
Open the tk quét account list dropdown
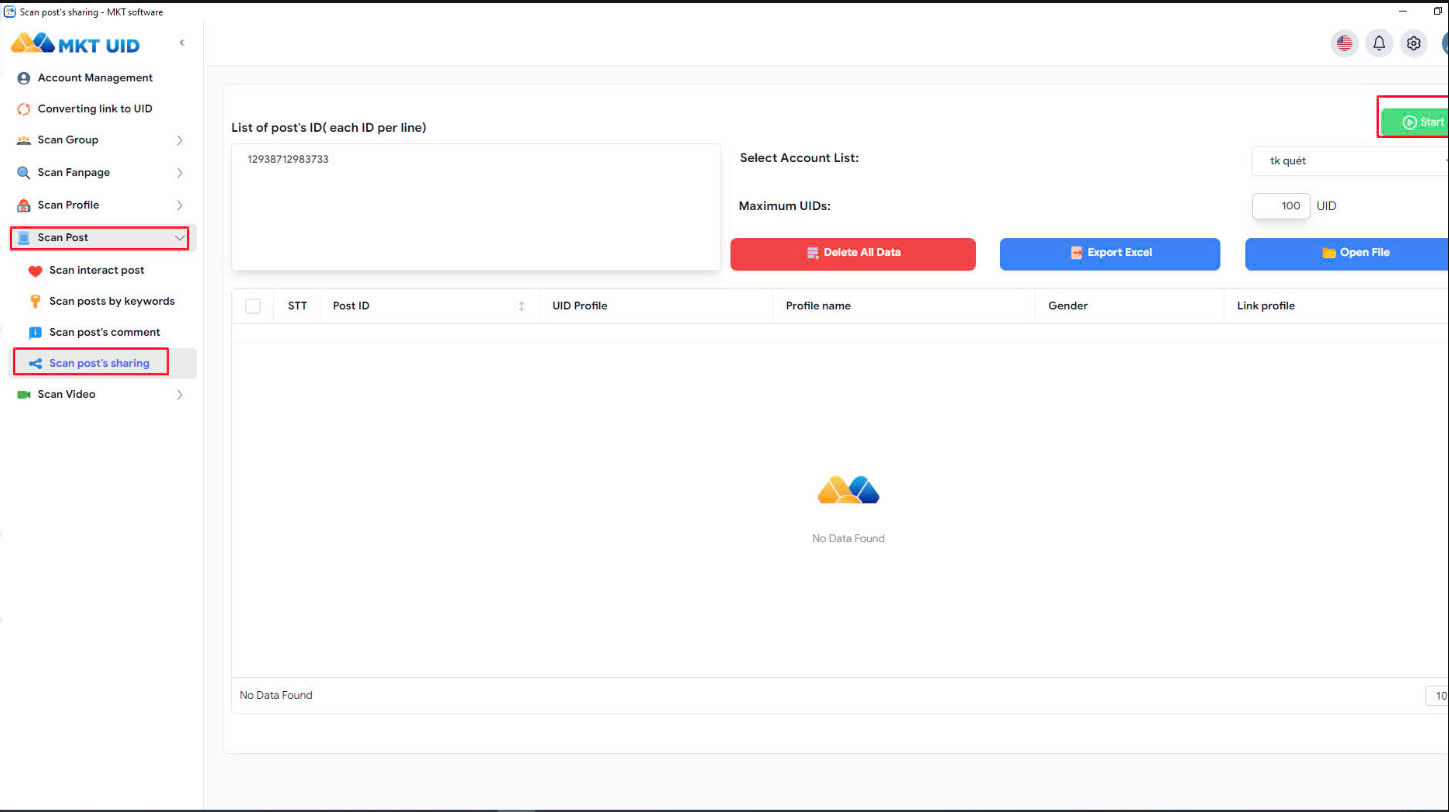(1350, 161)
